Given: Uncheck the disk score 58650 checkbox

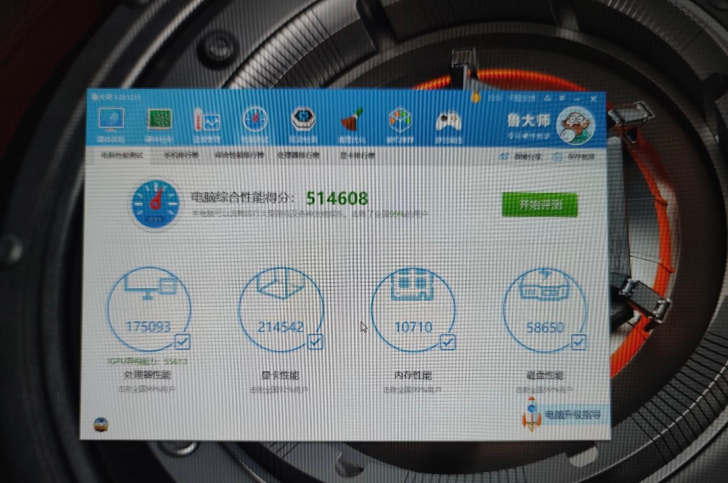Looking at the screenshot, I should coord(578,343).
